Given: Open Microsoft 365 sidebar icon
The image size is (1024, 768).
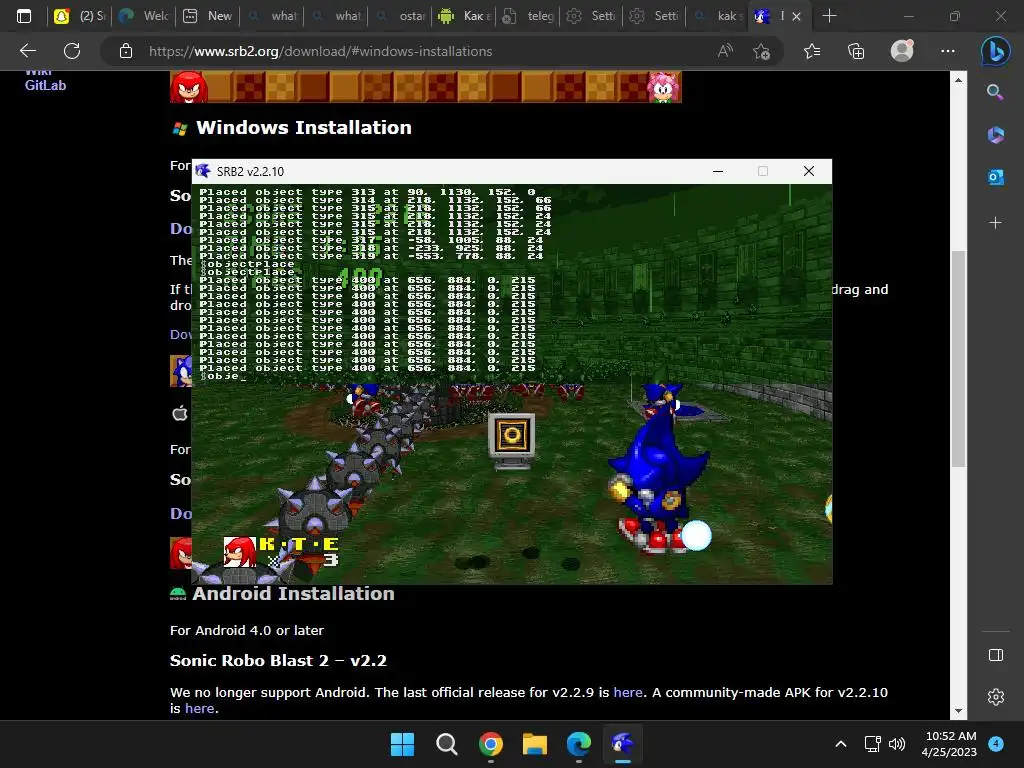Looking at the screenshot, I should [995, 135].
